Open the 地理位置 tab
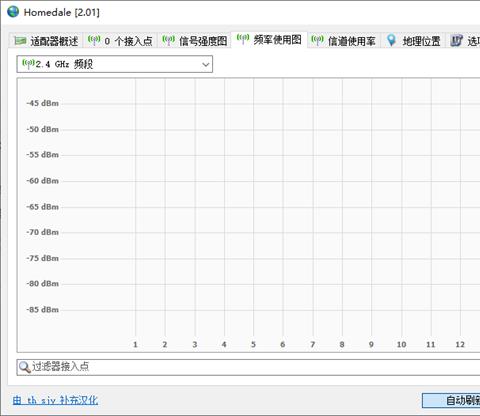 point(414,41)
